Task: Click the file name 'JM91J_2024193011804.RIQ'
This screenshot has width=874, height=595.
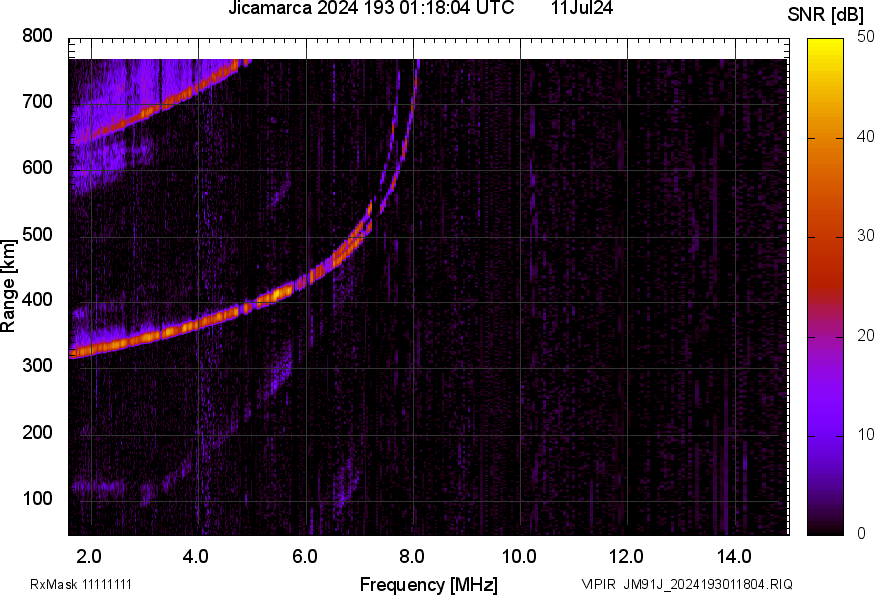Action: tap(708, 584)
